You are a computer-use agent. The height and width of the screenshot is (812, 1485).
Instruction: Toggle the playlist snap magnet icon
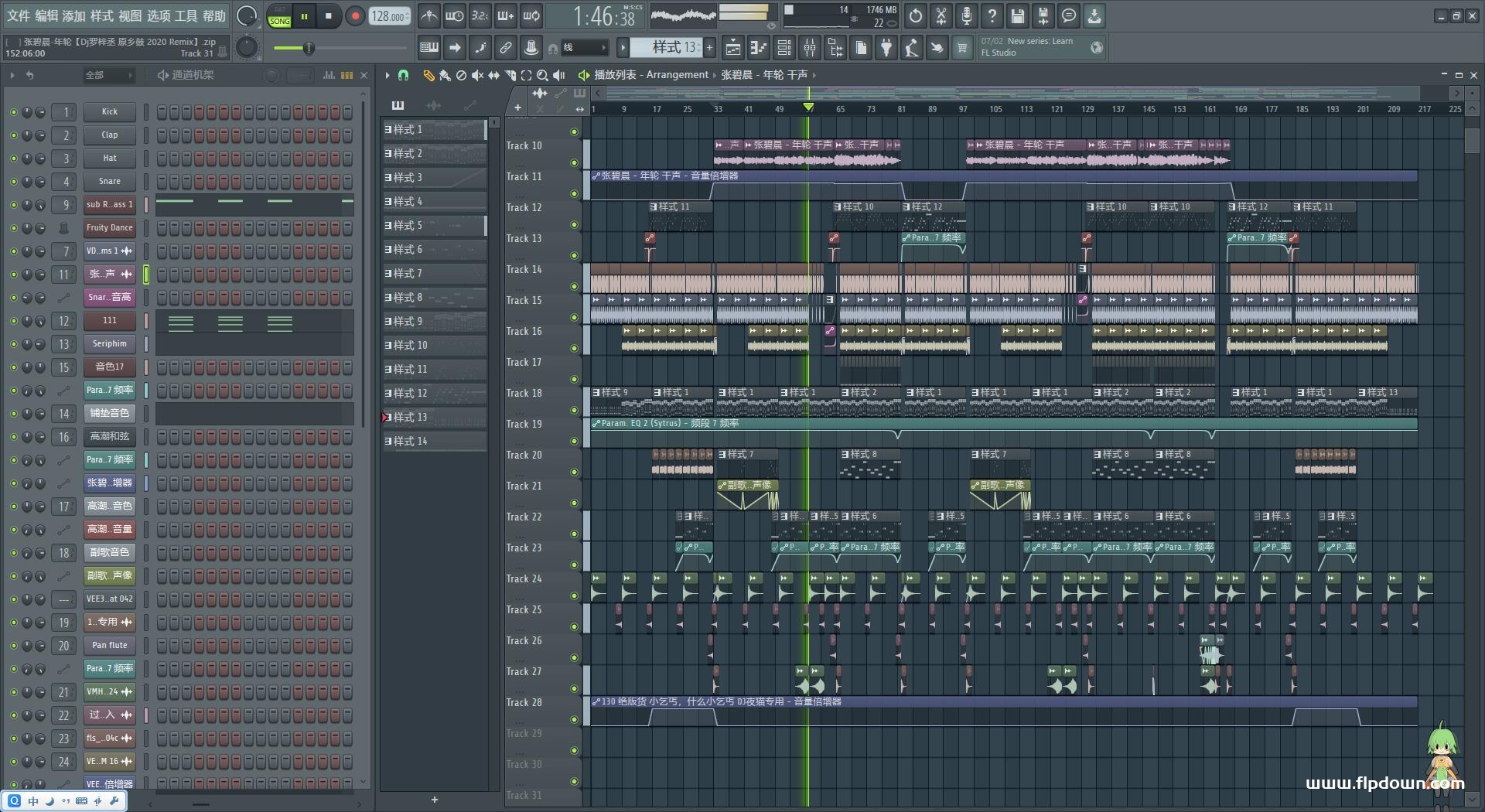pyautogui.click(x=403, y=75)
